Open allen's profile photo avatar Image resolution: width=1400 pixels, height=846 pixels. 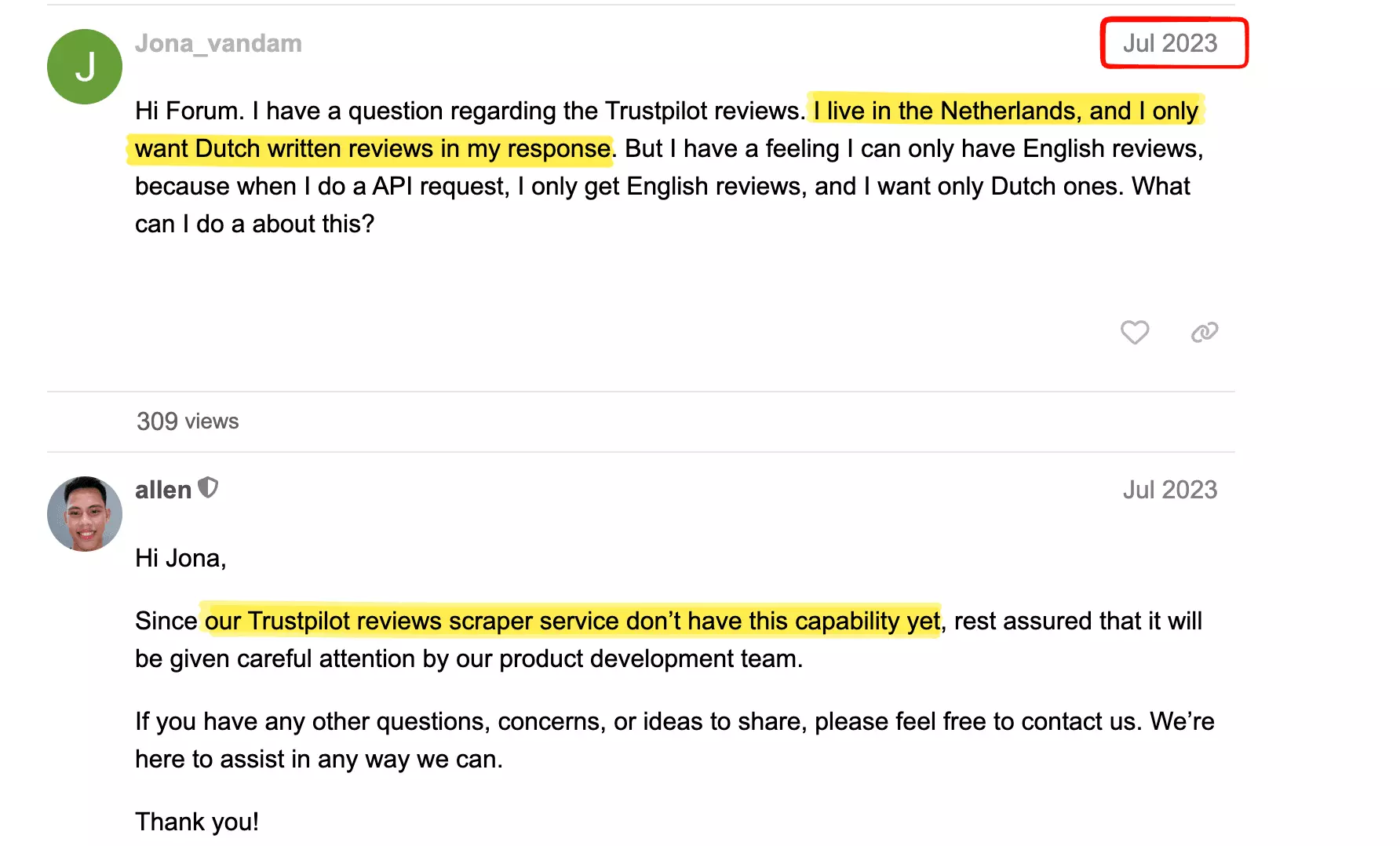tap(85, 514)
